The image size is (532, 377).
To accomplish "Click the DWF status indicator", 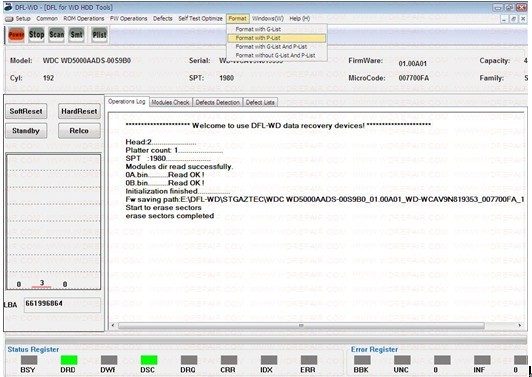I will click(x=109, y=360).
